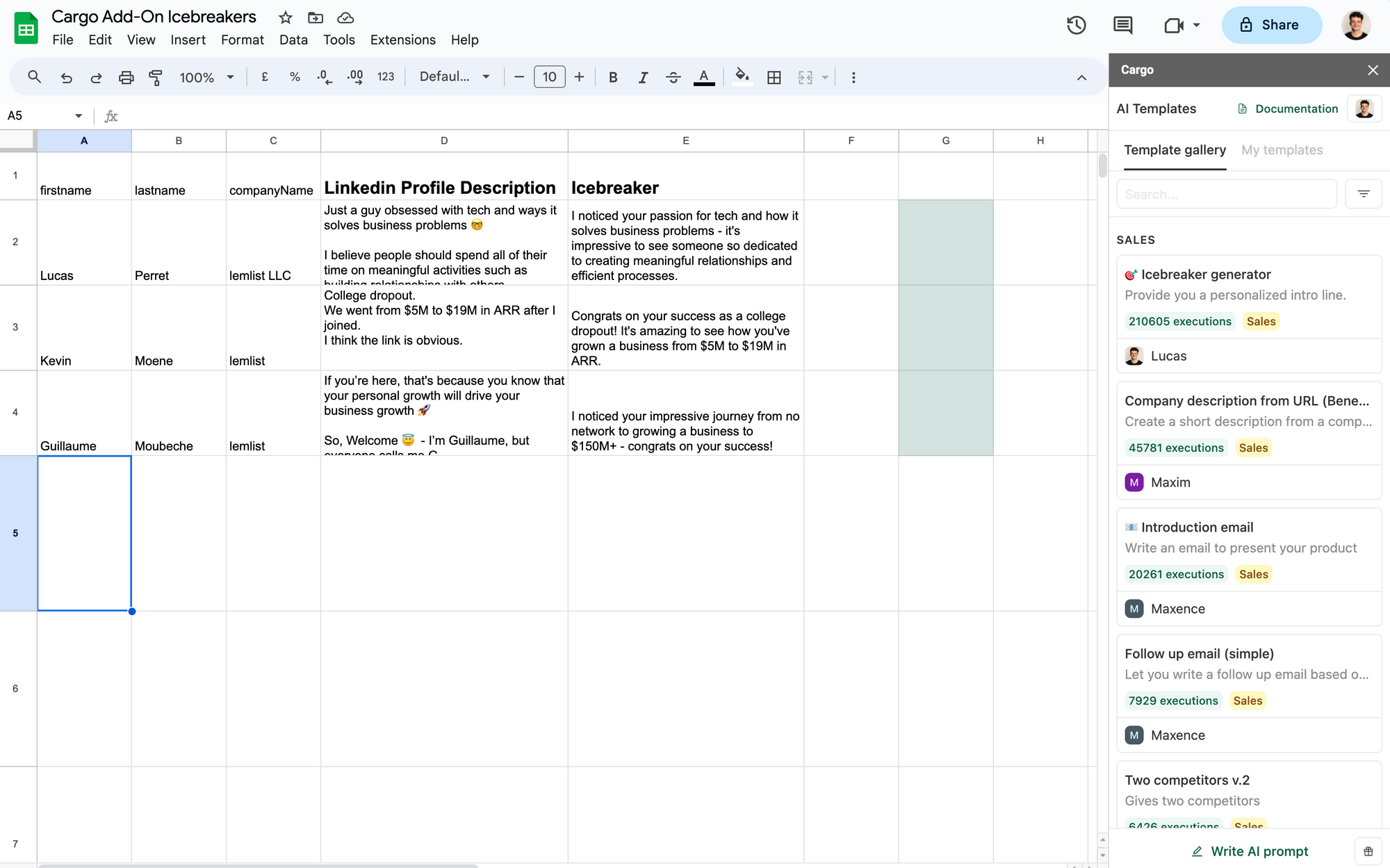The image size is (1390, 868).
Task: Collapse the toolbar with the chevron
Action: (1081, 77)
